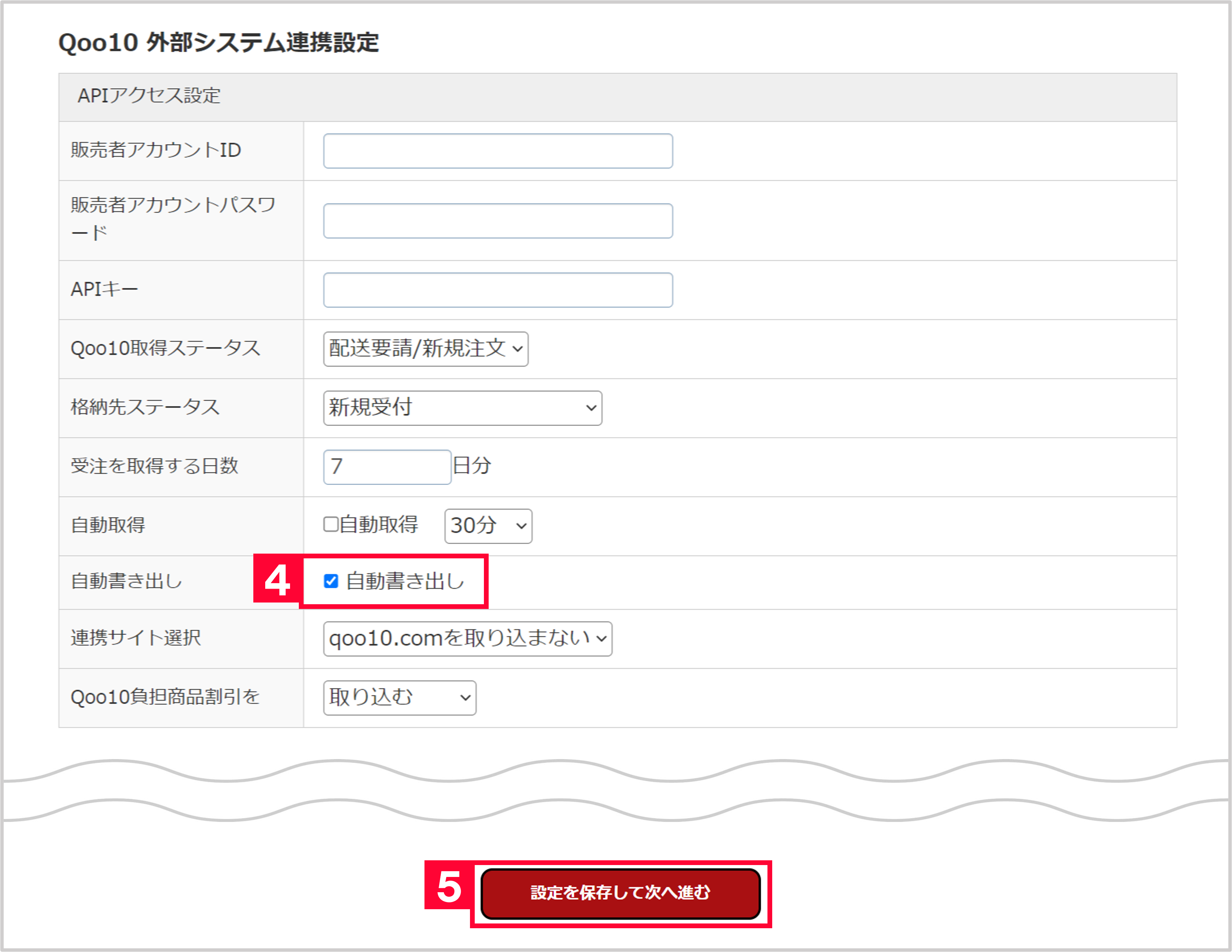The height and width of the screenshot is (952, 1232).
Task: Click the APIキー input field
Action: pos(497,289)
